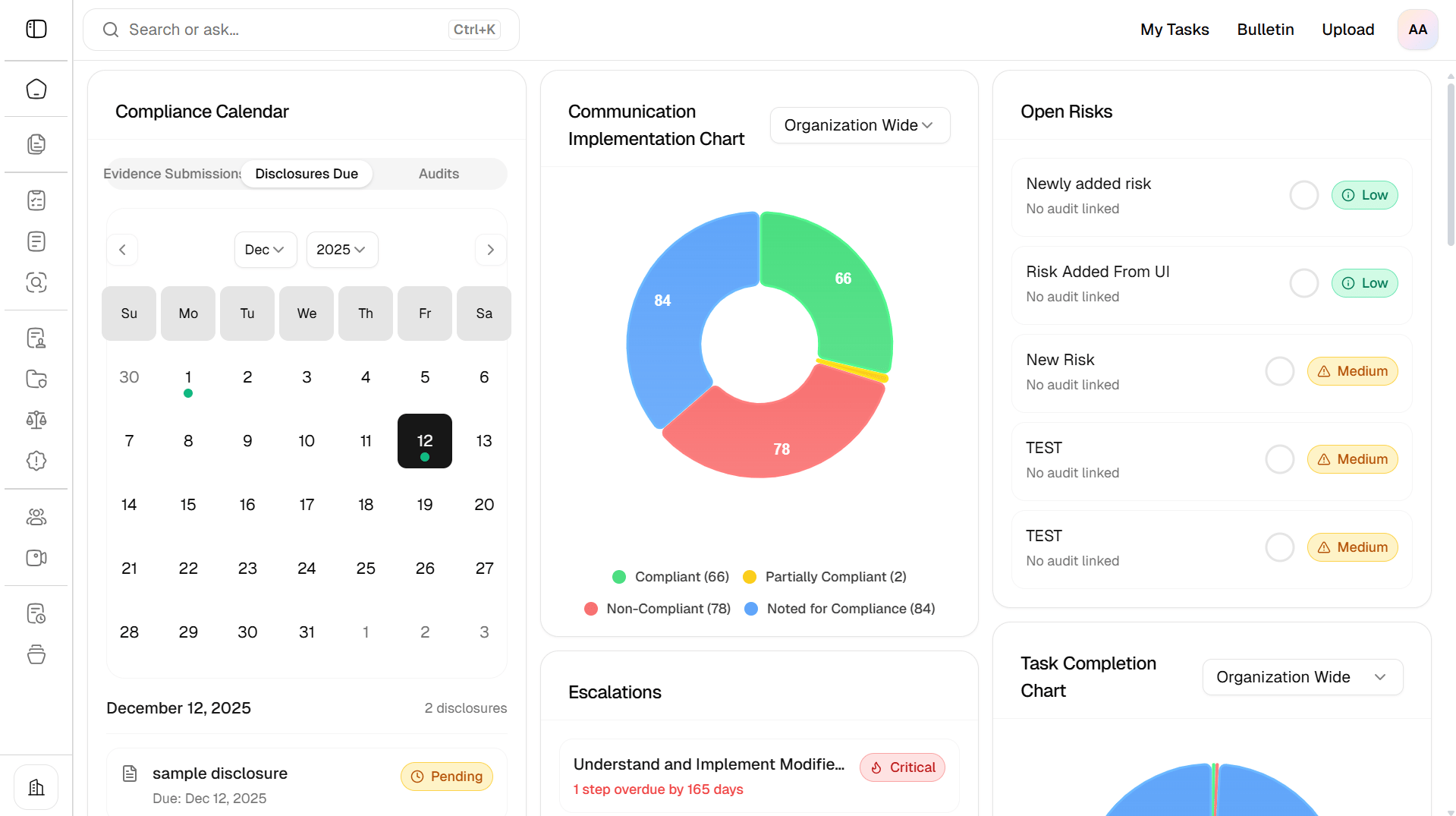Open the alert badge sidebar icon
The width and height of the screenshot is (1456, 816).
point(36,461)
